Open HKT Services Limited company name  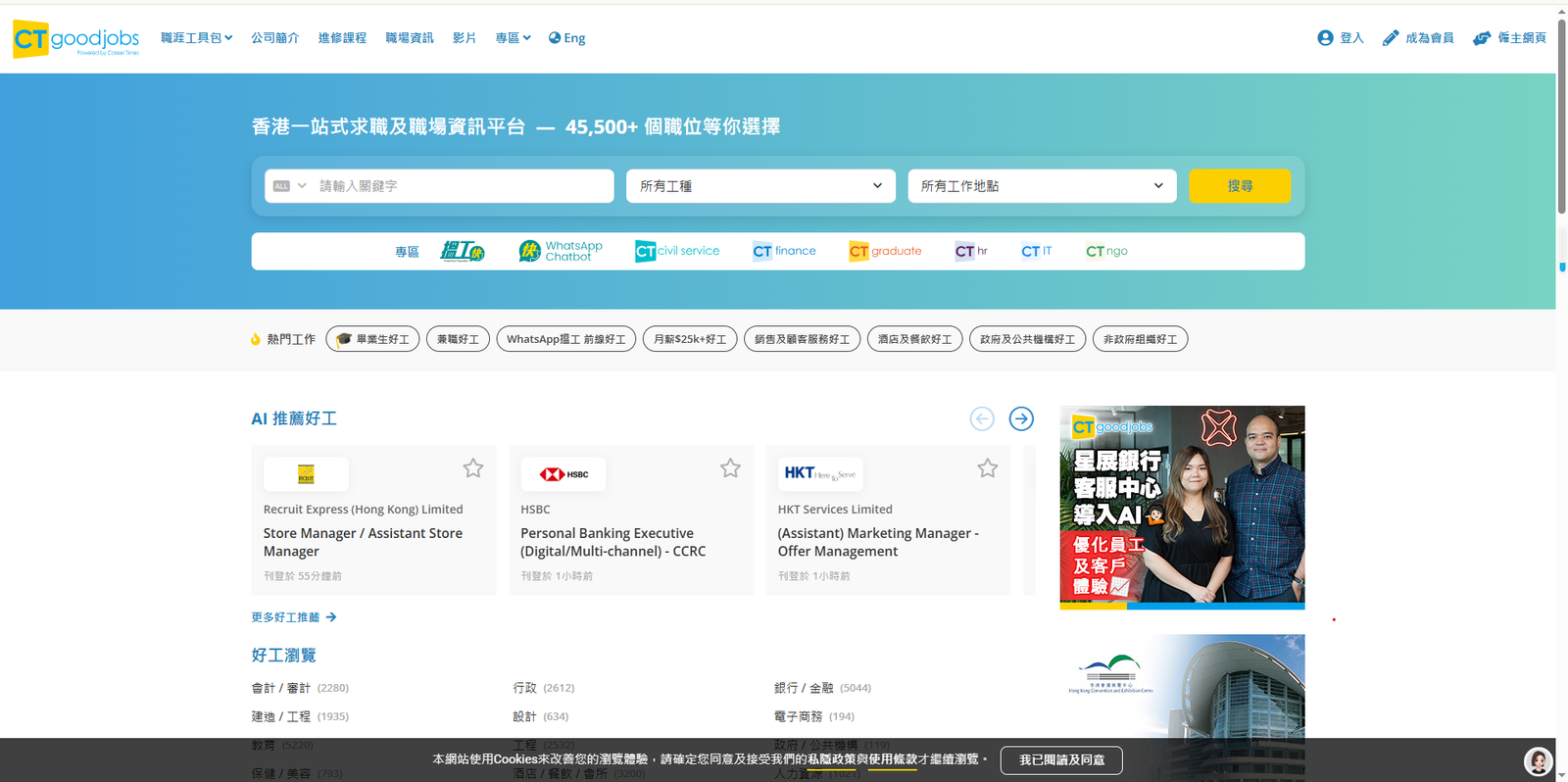click(x=835, y=510)
